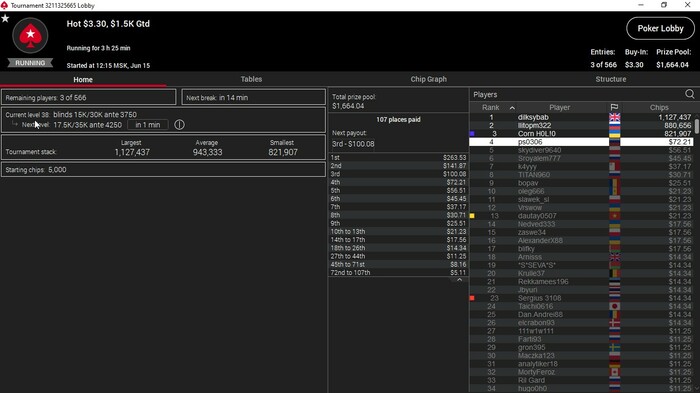Select player AlexanderX88
Screen dimensions: 700x393
point(581,240)
